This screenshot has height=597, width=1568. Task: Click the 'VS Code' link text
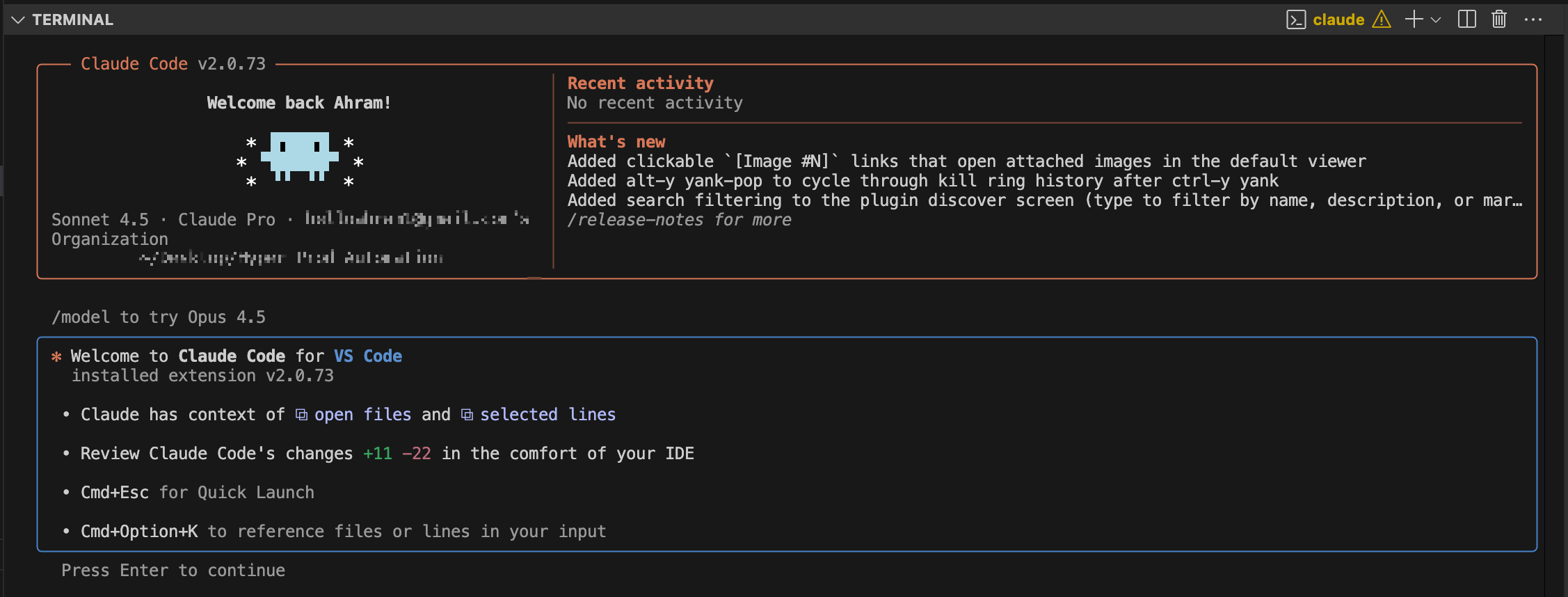point(368,356)
